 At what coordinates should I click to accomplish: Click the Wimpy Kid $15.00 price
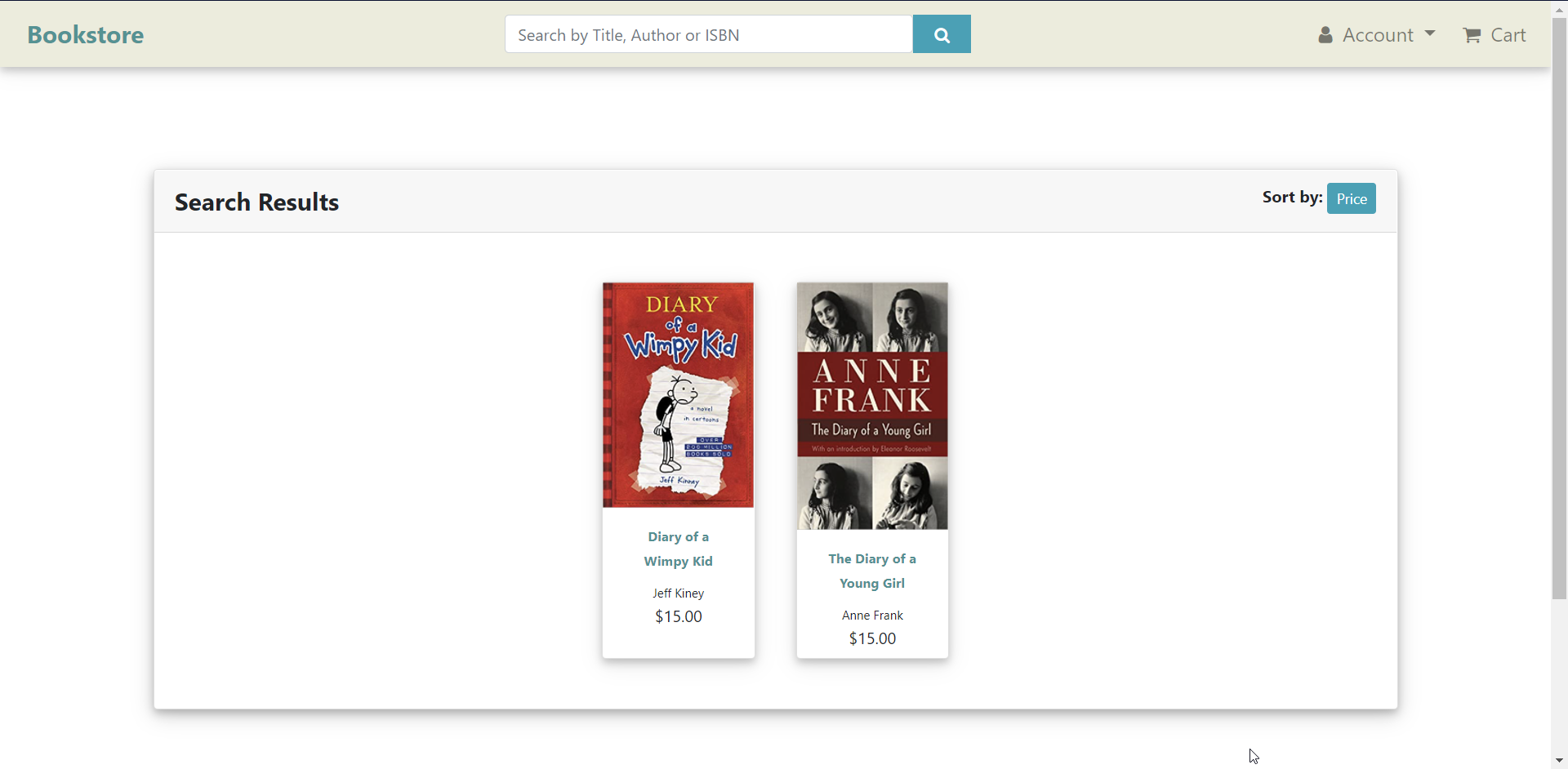pyautogui.click(x=678, y=617)
